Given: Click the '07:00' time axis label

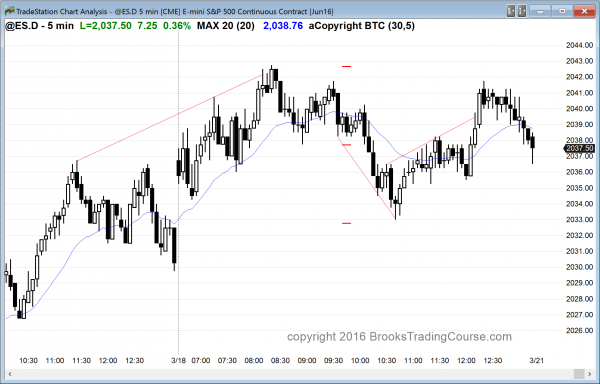Looking at the screenshot, I should coord(201,361).
